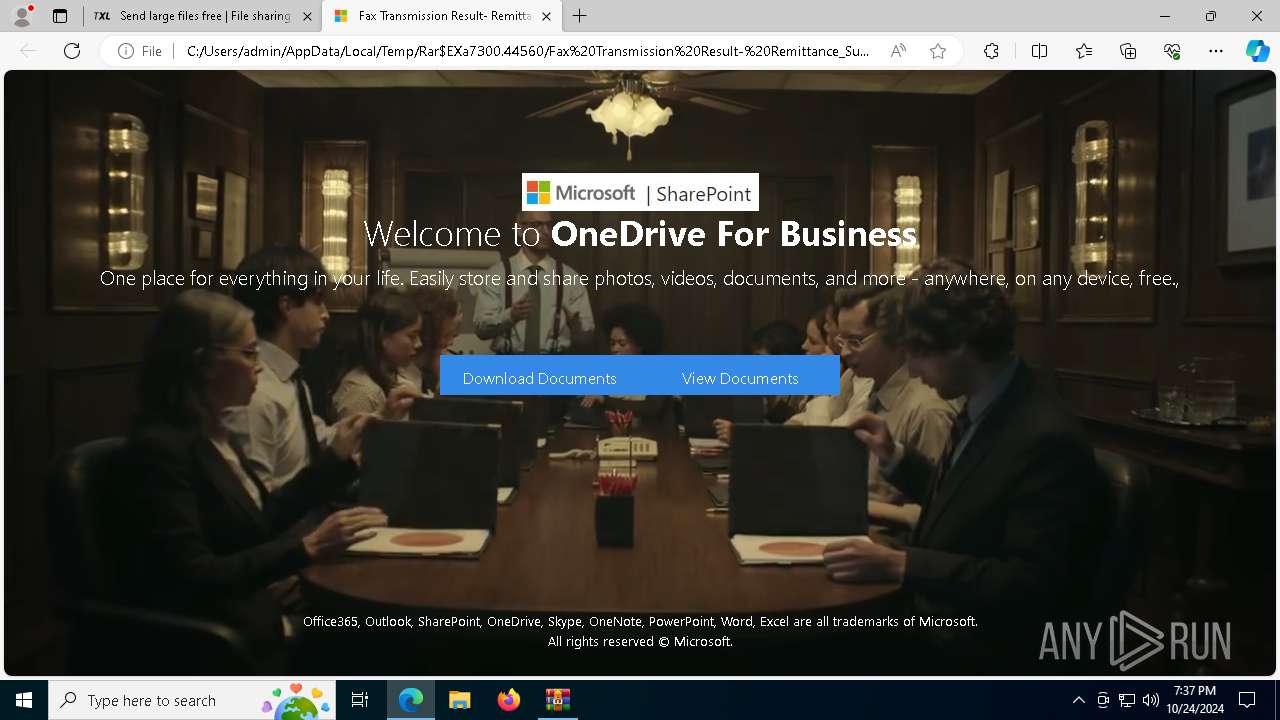Toggle Read aloud in address bar
Screen dimensions: 1280x720
(898, 51)
